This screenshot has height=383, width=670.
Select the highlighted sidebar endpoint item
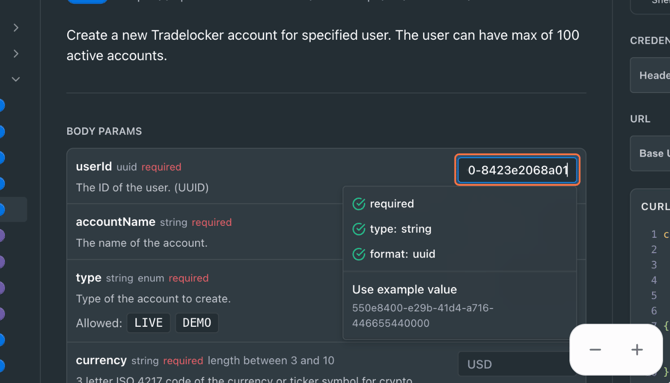[13, 209]
